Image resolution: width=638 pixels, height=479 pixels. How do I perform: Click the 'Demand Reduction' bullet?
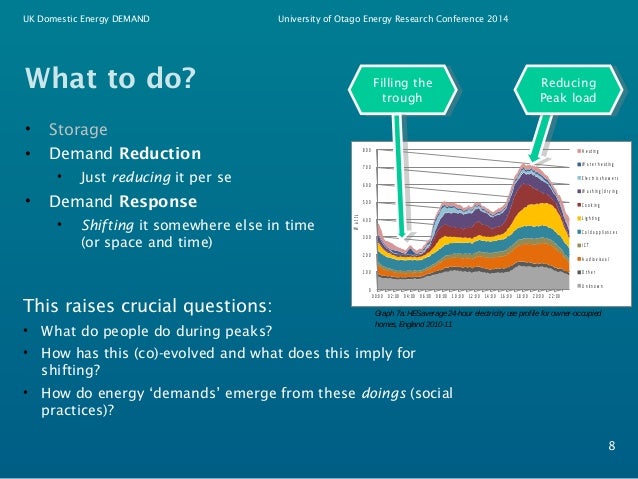(125, 153)
